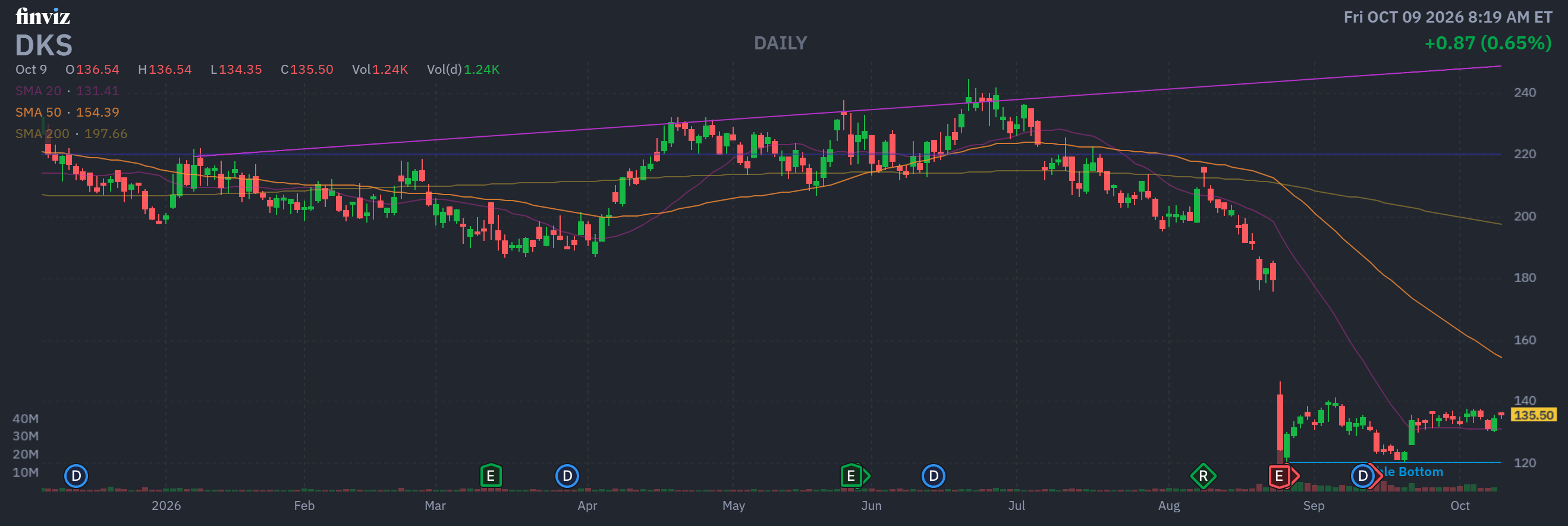Viewport: 1568px width, 526px height.
Task: Click the close price C 135.50
Action: [307, 70]
